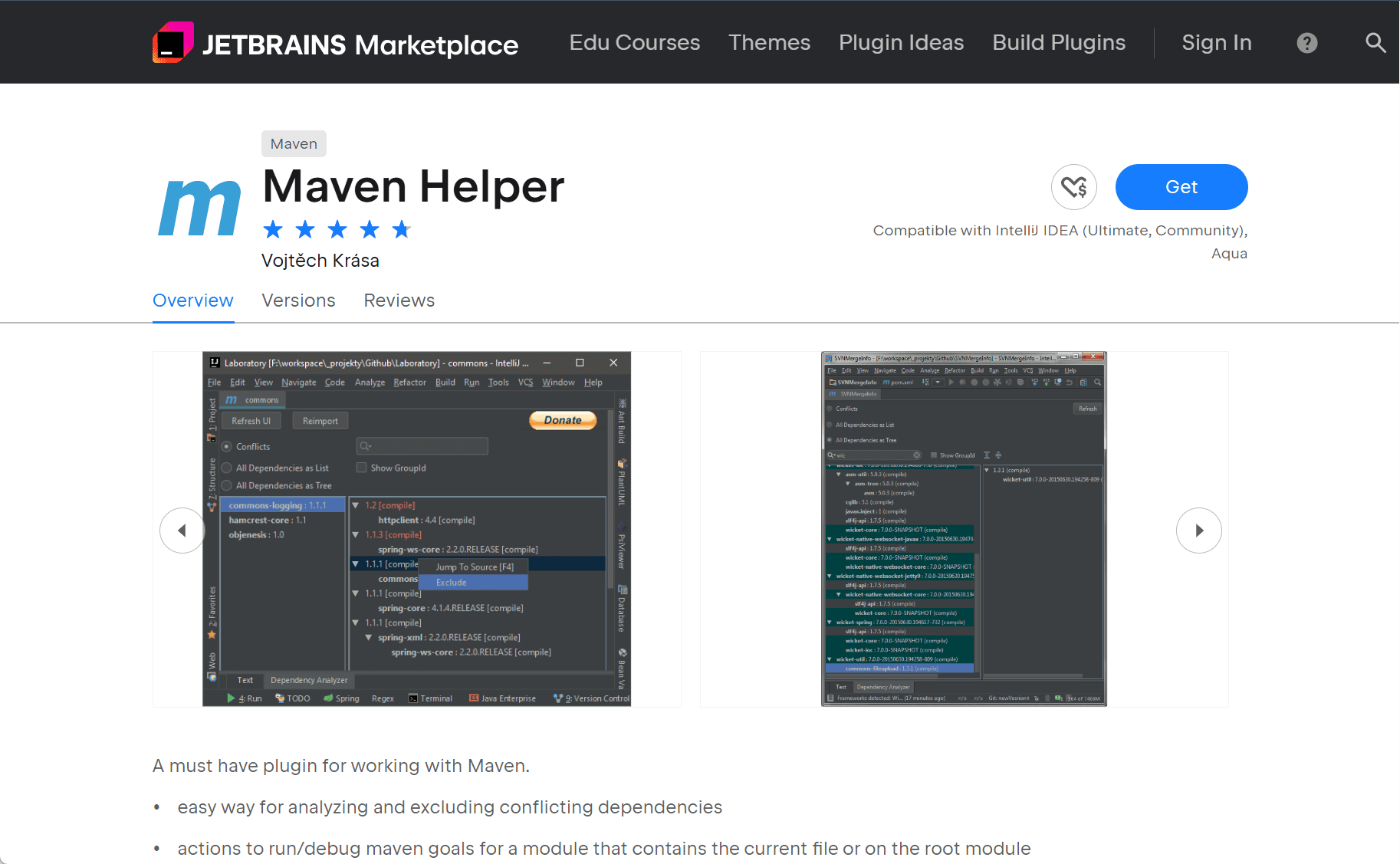
Task: Click the donate heart icon beside Get
Action: pyautogui.click(x=1074, y=187)
